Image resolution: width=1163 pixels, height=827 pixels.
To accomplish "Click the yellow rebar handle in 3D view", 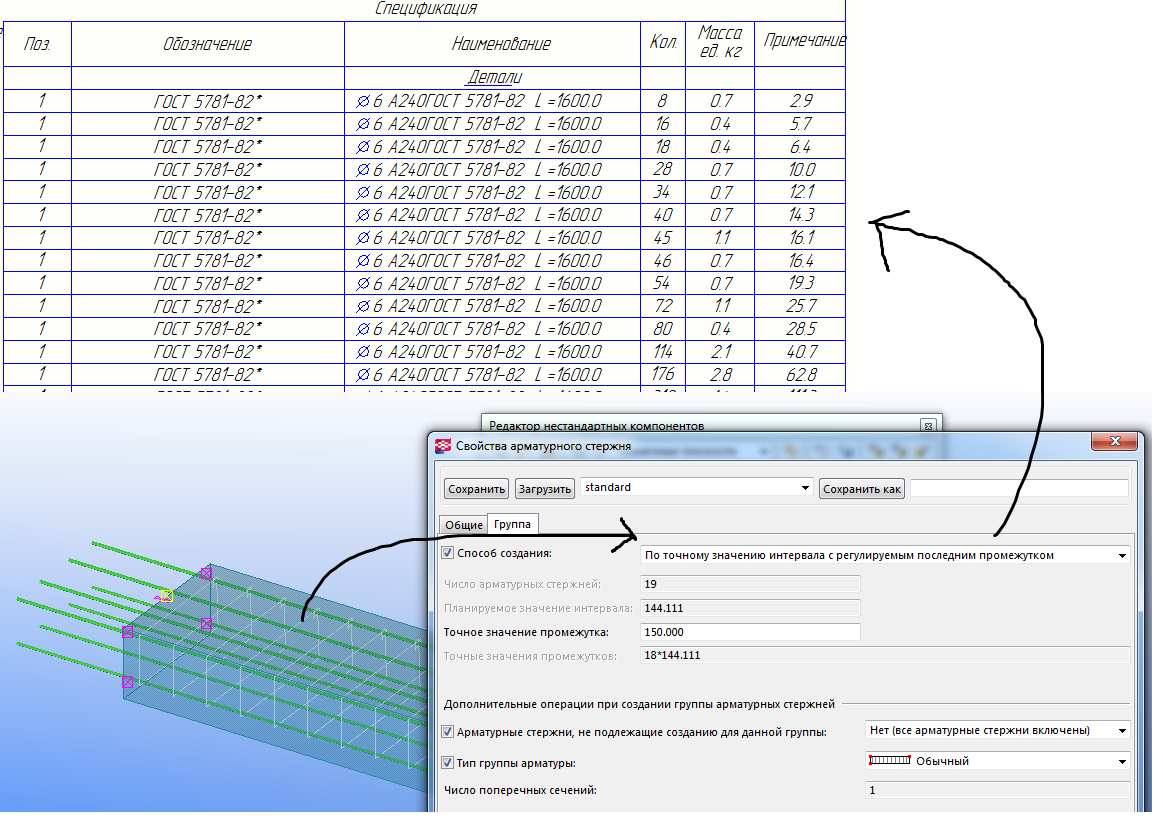I will (x=167, y=596).
